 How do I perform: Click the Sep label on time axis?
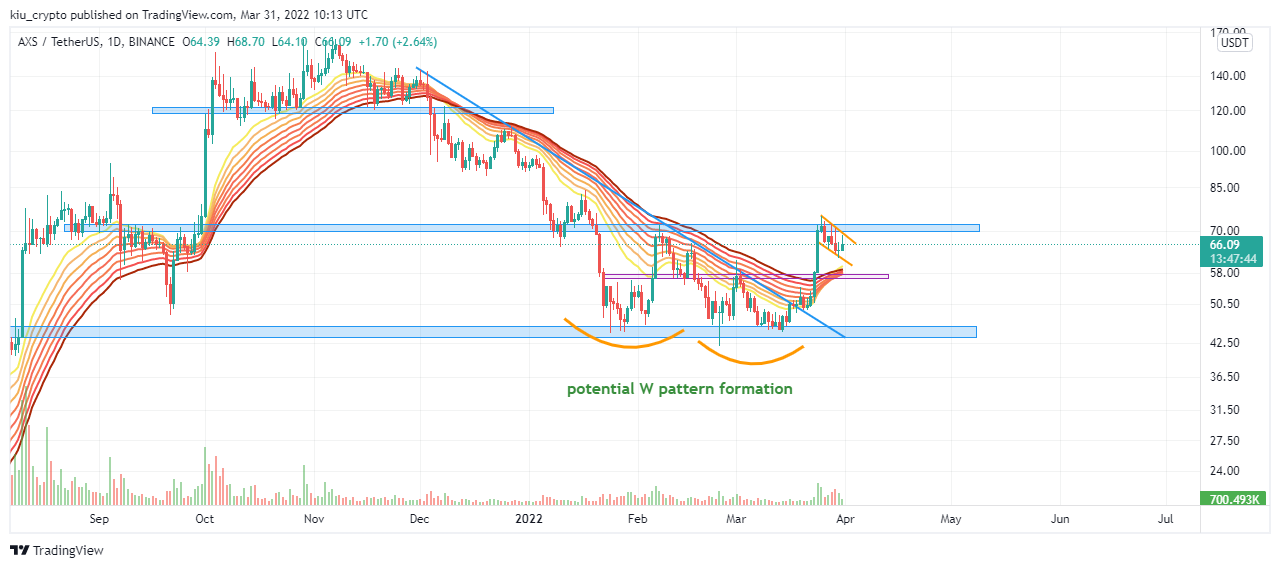pyautogui.click(x=98, y=519)
